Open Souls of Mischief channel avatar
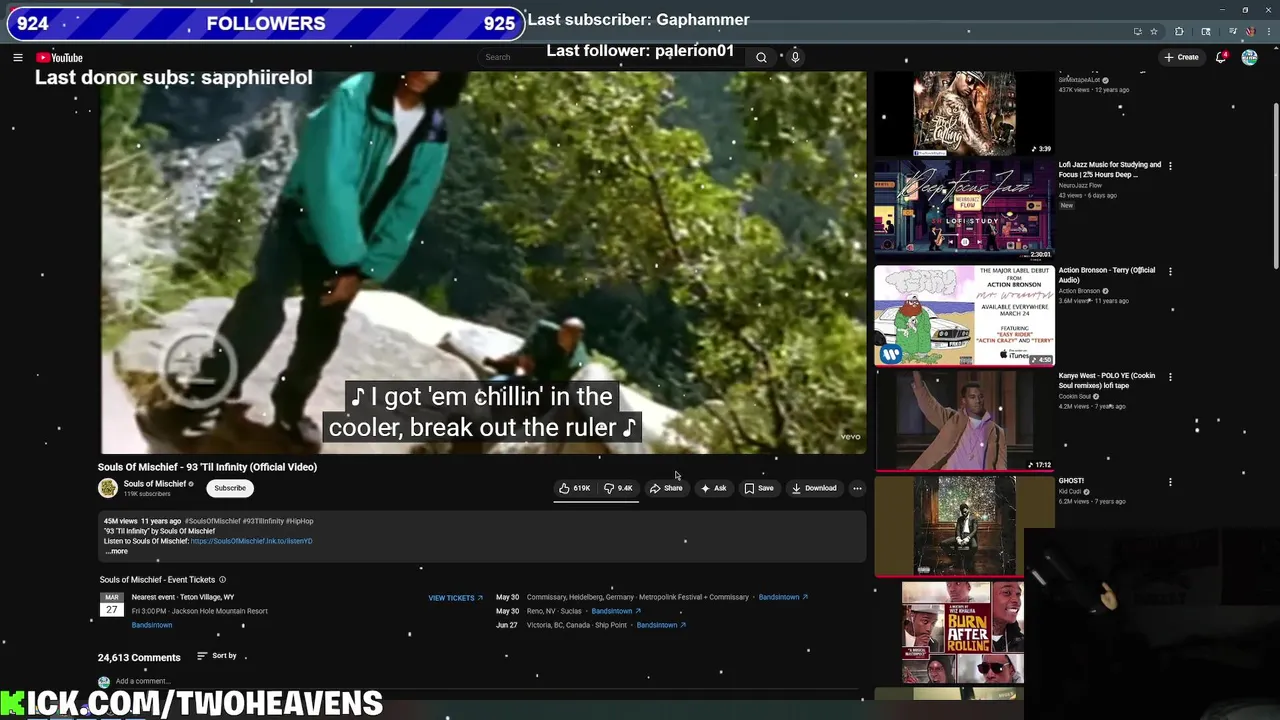 pyautogui.click(x=108, y=488)
